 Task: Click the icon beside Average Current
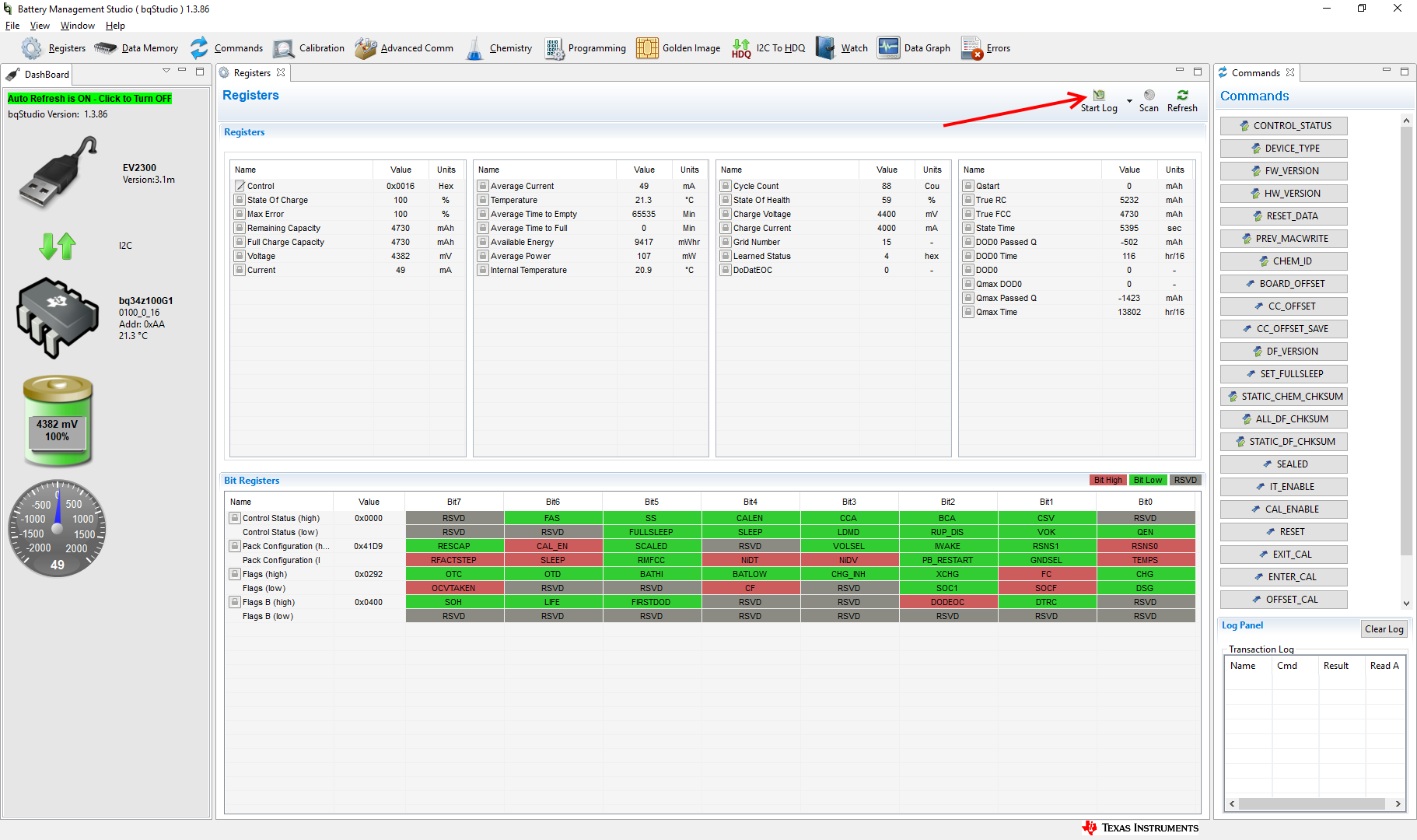[483, 186]
